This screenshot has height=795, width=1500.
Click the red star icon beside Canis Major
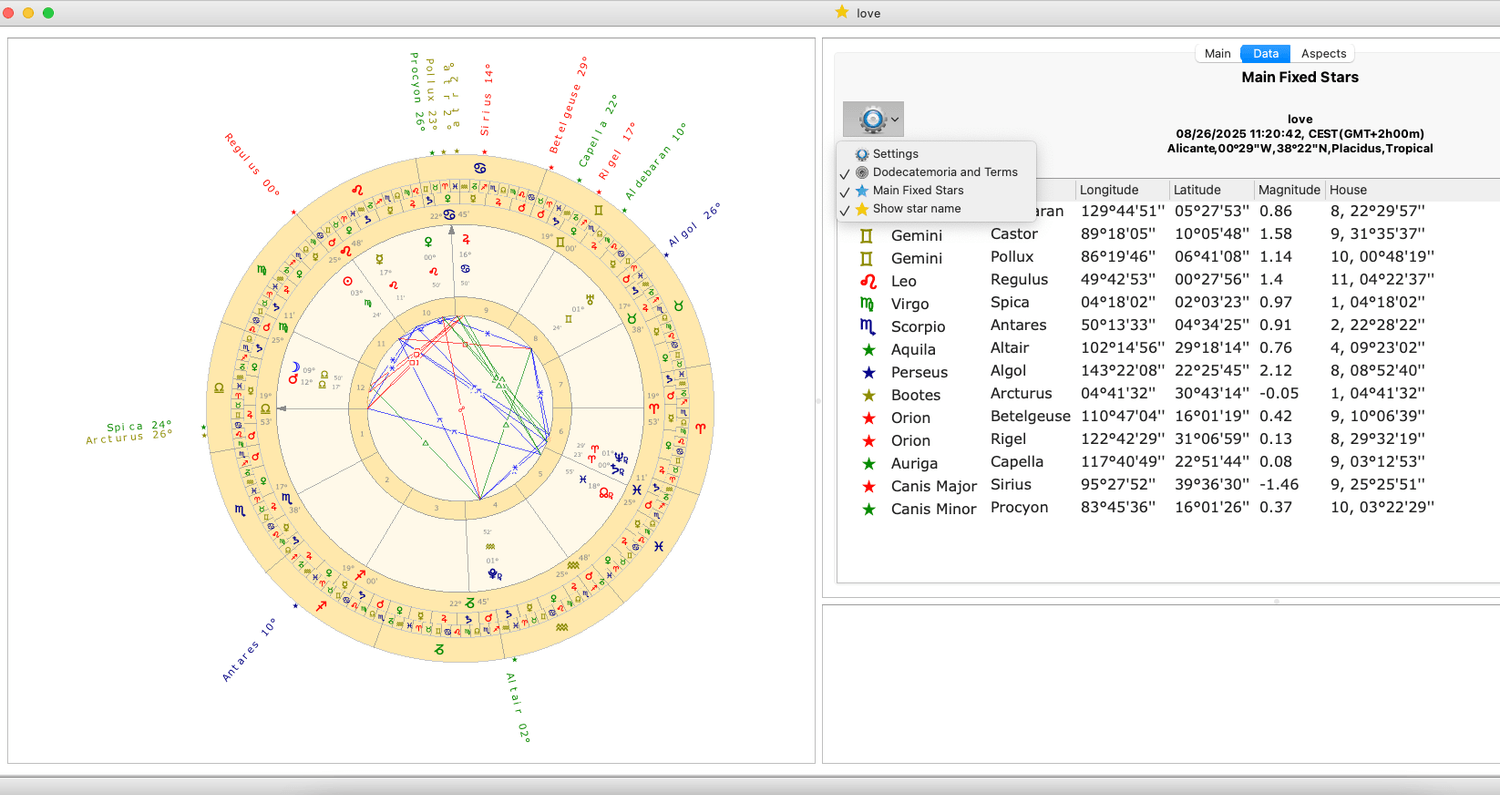tap(868, 486)
